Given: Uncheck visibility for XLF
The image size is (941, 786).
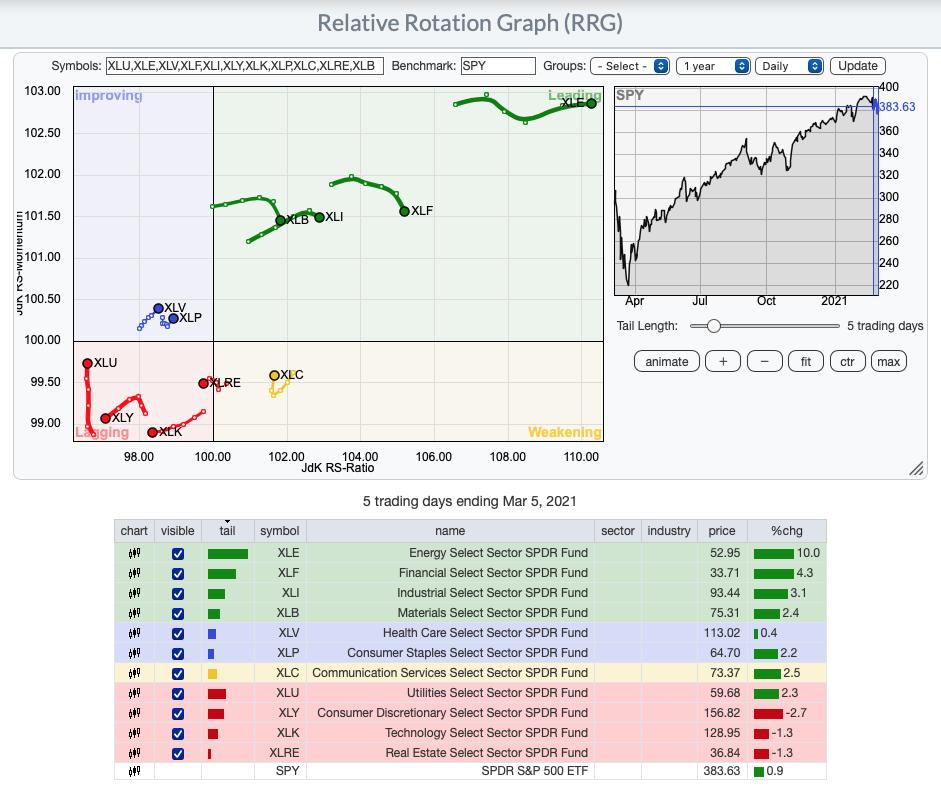Looking at the screenshot, I should pos(178,574).
